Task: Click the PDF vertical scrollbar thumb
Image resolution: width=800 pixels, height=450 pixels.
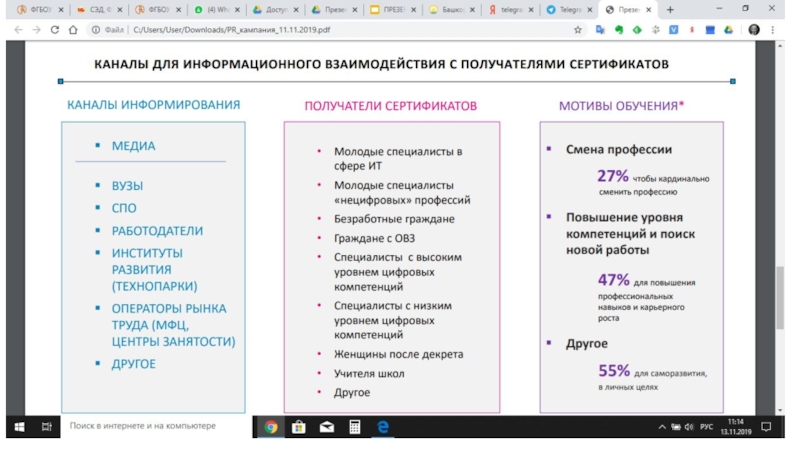Action: click(780, 297)
